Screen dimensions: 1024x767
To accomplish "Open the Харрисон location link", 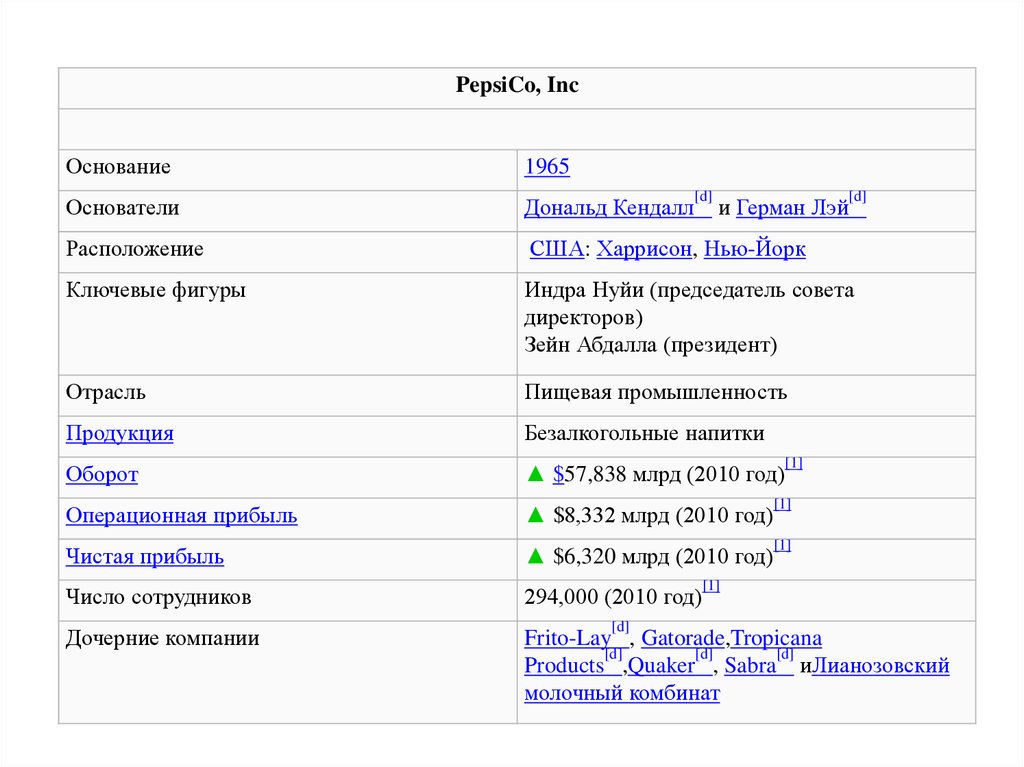I will tap(644, 250).
